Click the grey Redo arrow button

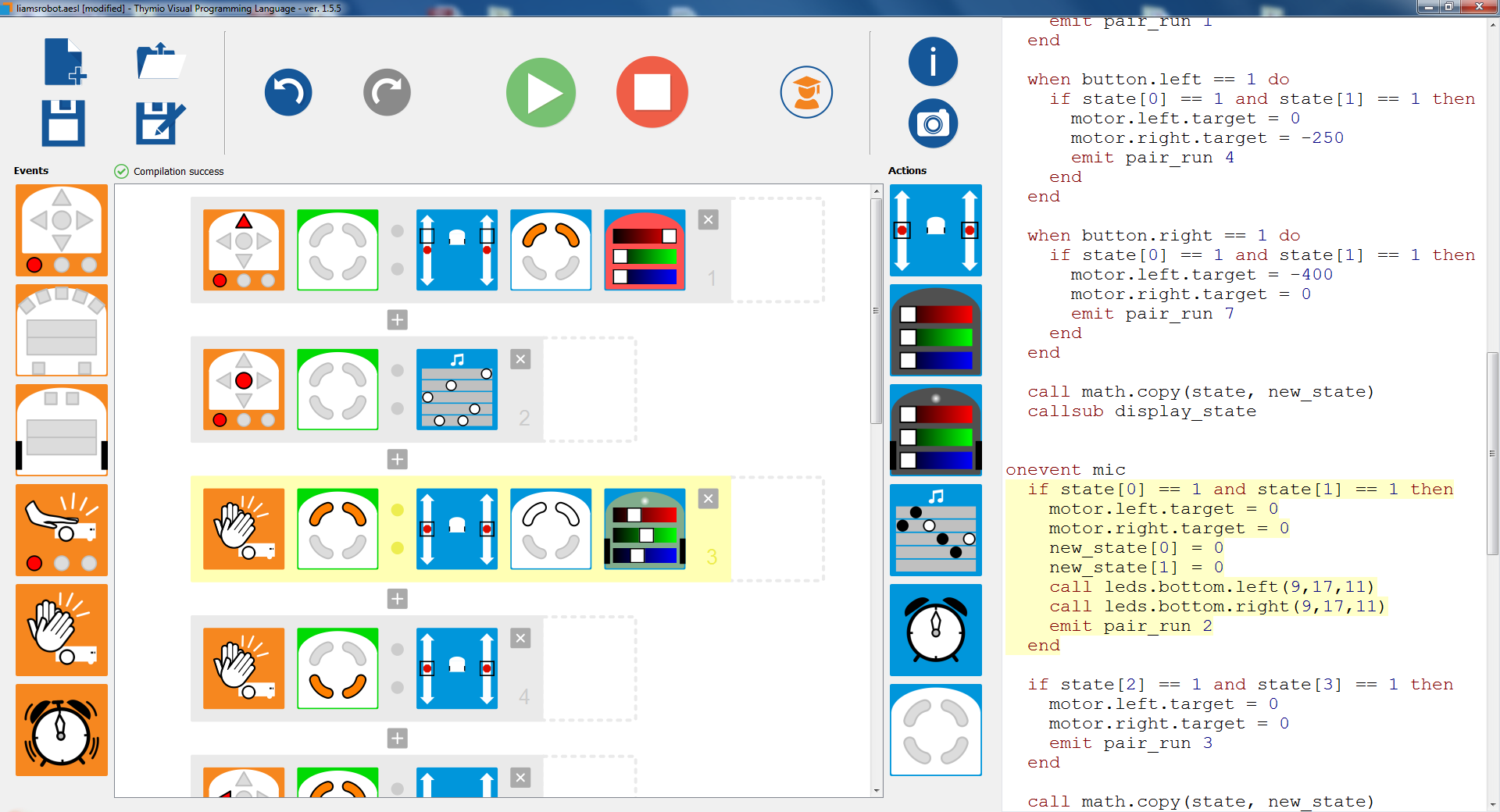[387, 92]
